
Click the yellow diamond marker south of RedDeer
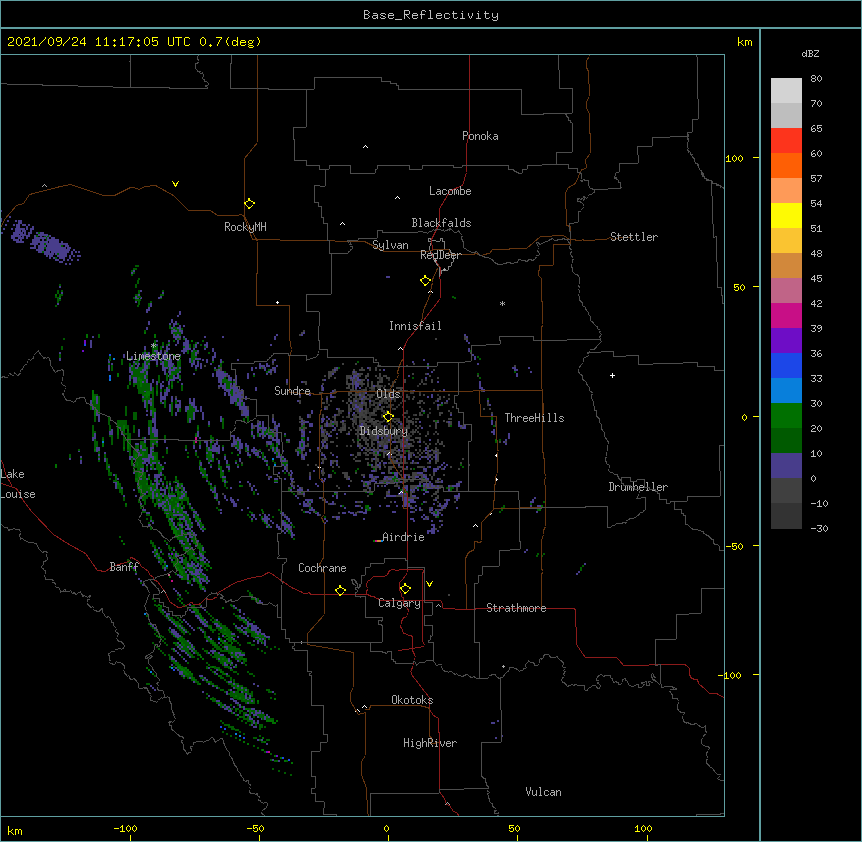pyautogui.click(x=426, y=281)
